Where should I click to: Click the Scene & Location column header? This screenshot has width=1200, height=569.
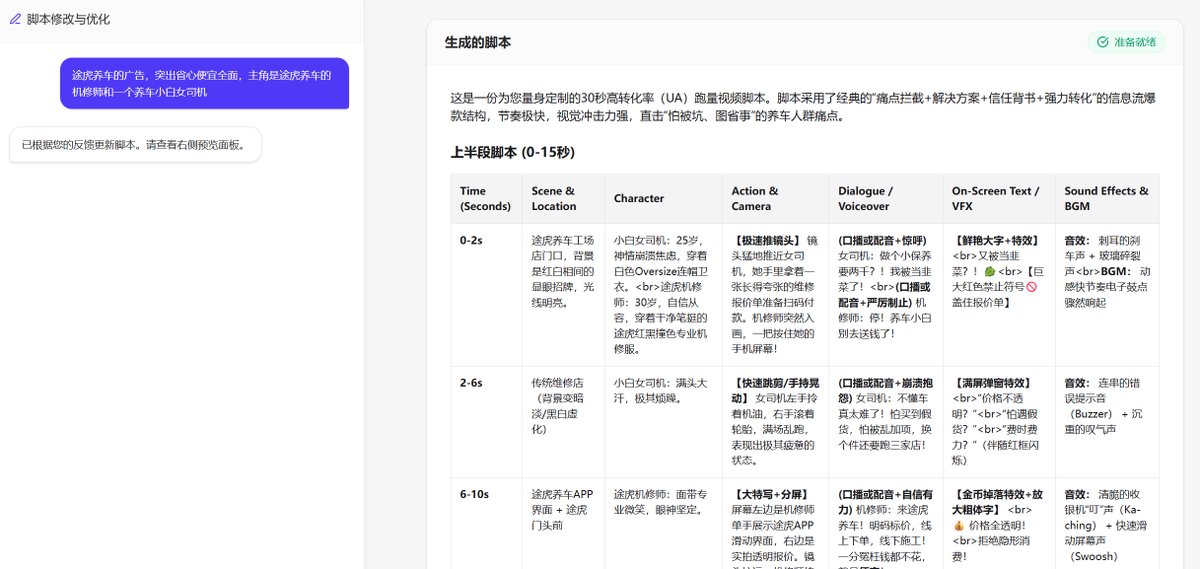[x=564, y=198]
